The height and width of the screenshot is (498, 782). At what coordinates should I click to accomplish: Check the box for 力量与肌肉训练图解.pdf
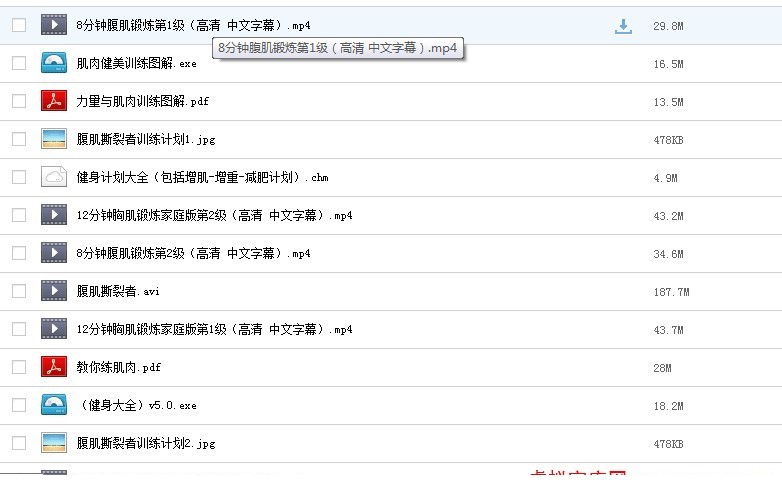(x=19, y=101)
